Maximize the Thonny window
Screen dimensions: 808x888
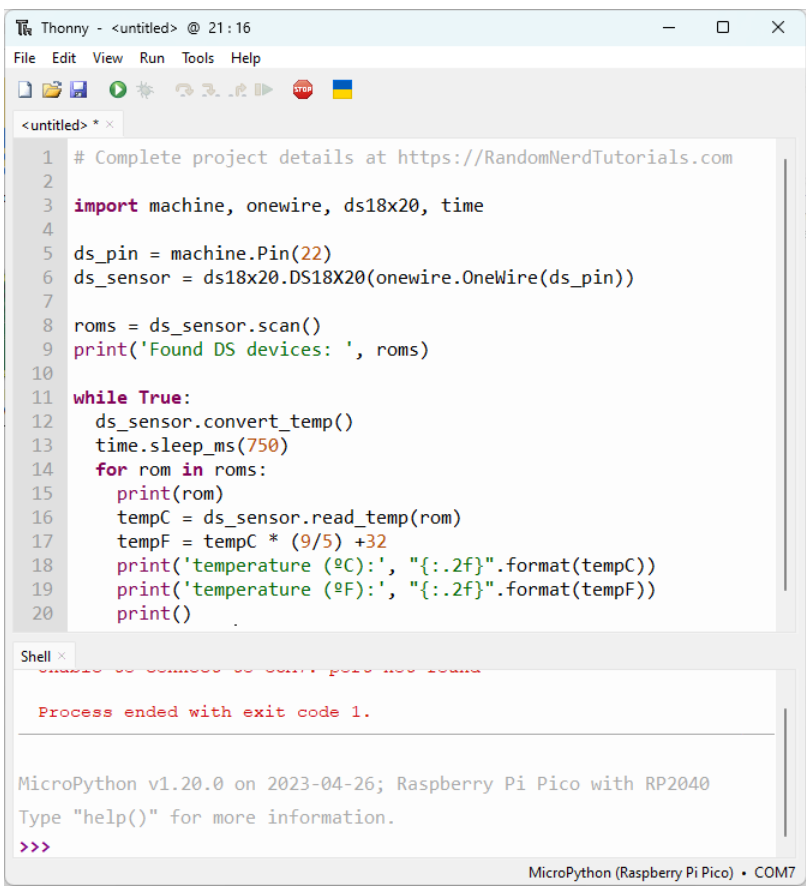point(723,27)
